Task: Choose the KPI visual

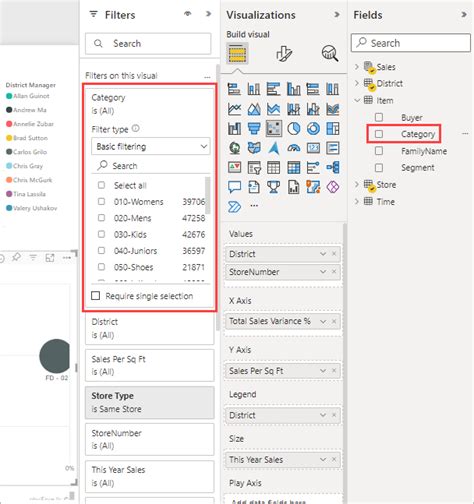Action: click(234, 168)
